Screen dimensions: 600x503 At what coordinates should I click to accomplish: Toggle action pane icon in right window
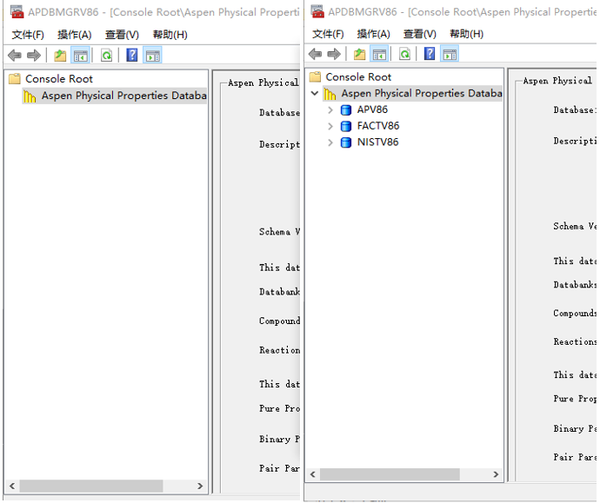tap(449, 54)
